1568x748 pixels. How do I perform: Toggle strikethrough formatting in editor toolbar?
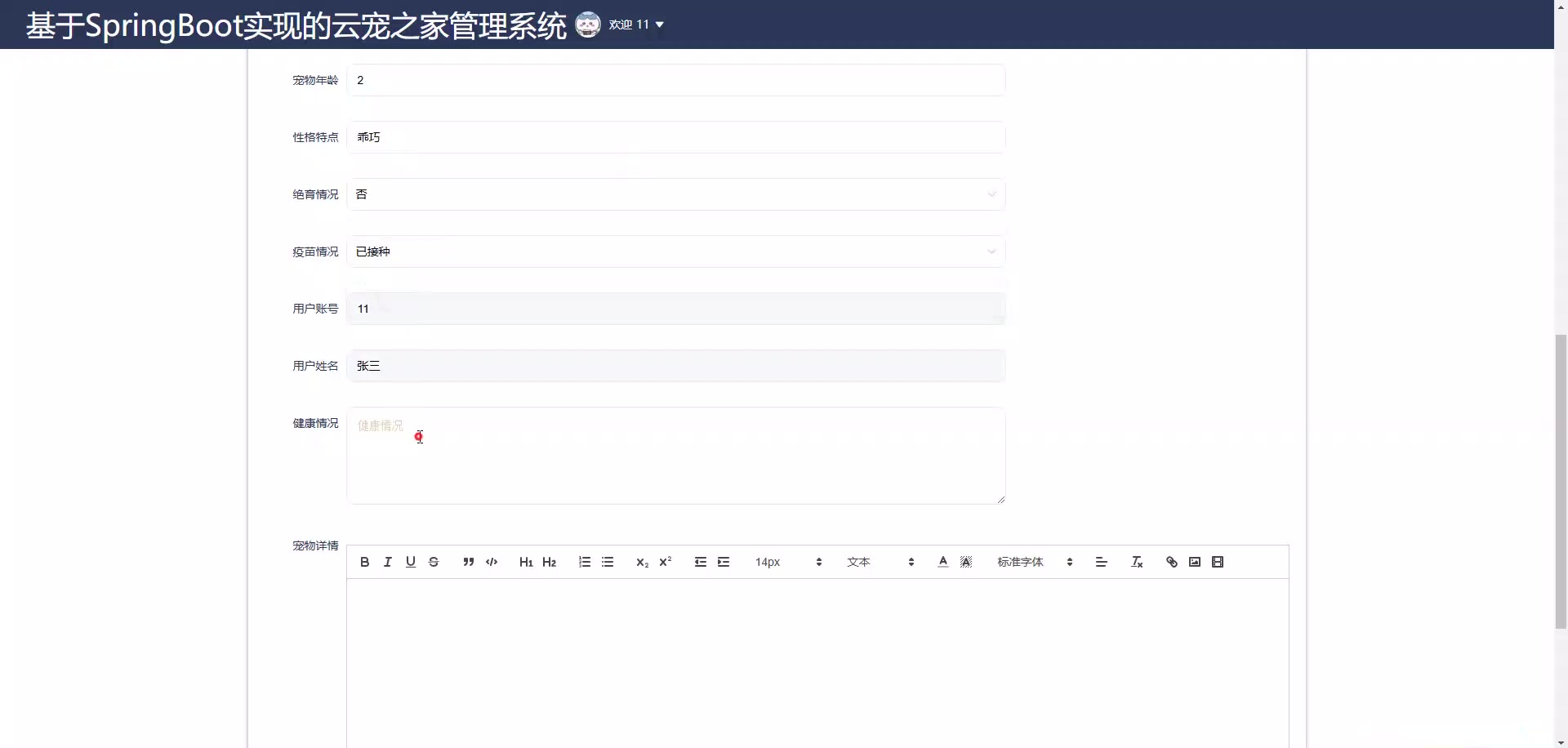(434, 562)
